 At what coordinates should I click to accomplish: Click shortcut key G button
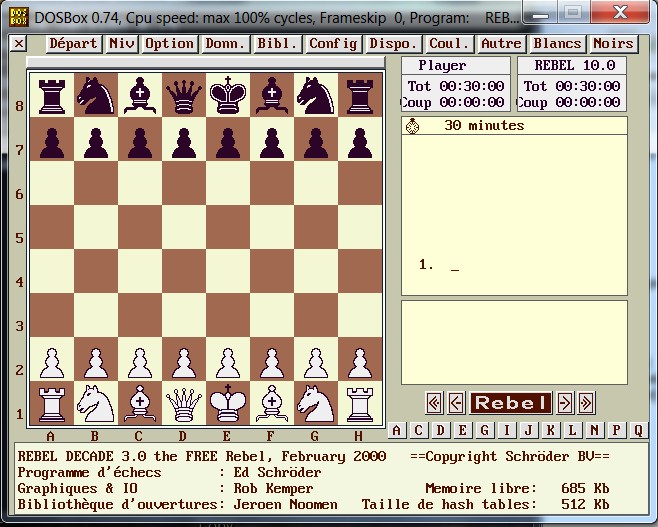coord(485,430)
